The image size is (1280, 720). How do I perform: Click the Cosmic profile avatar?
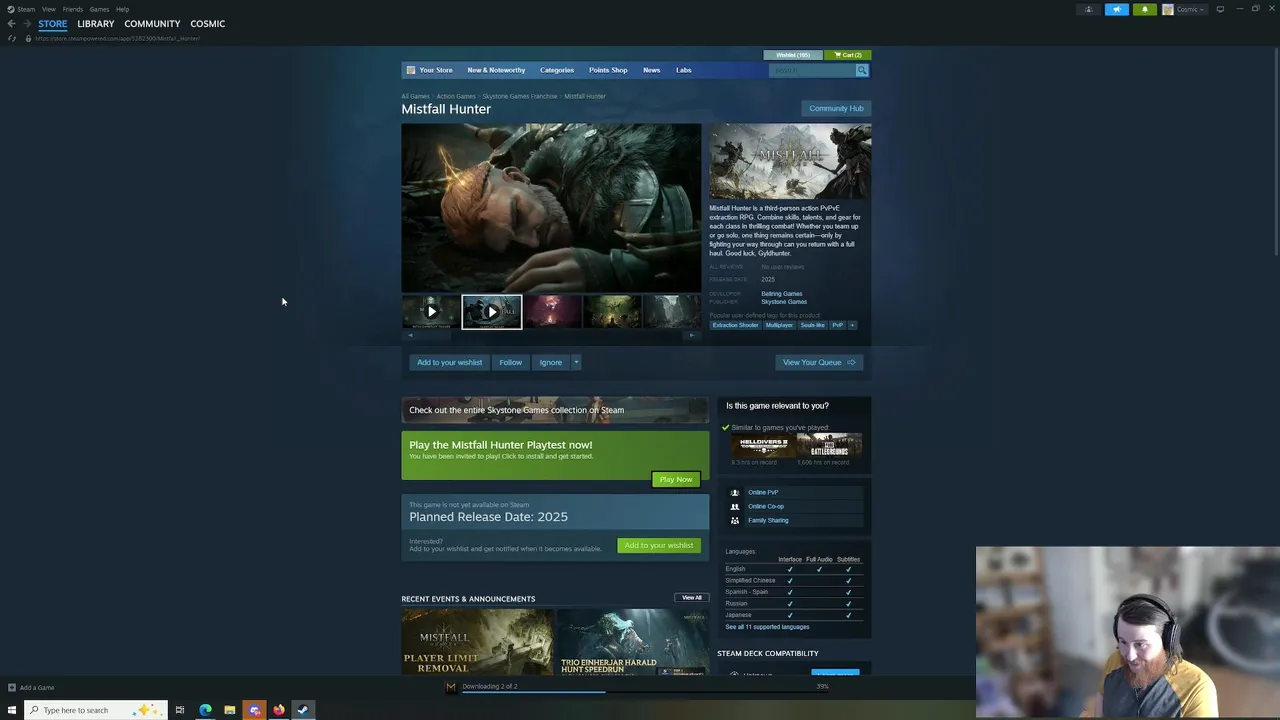coord(1167,9)
